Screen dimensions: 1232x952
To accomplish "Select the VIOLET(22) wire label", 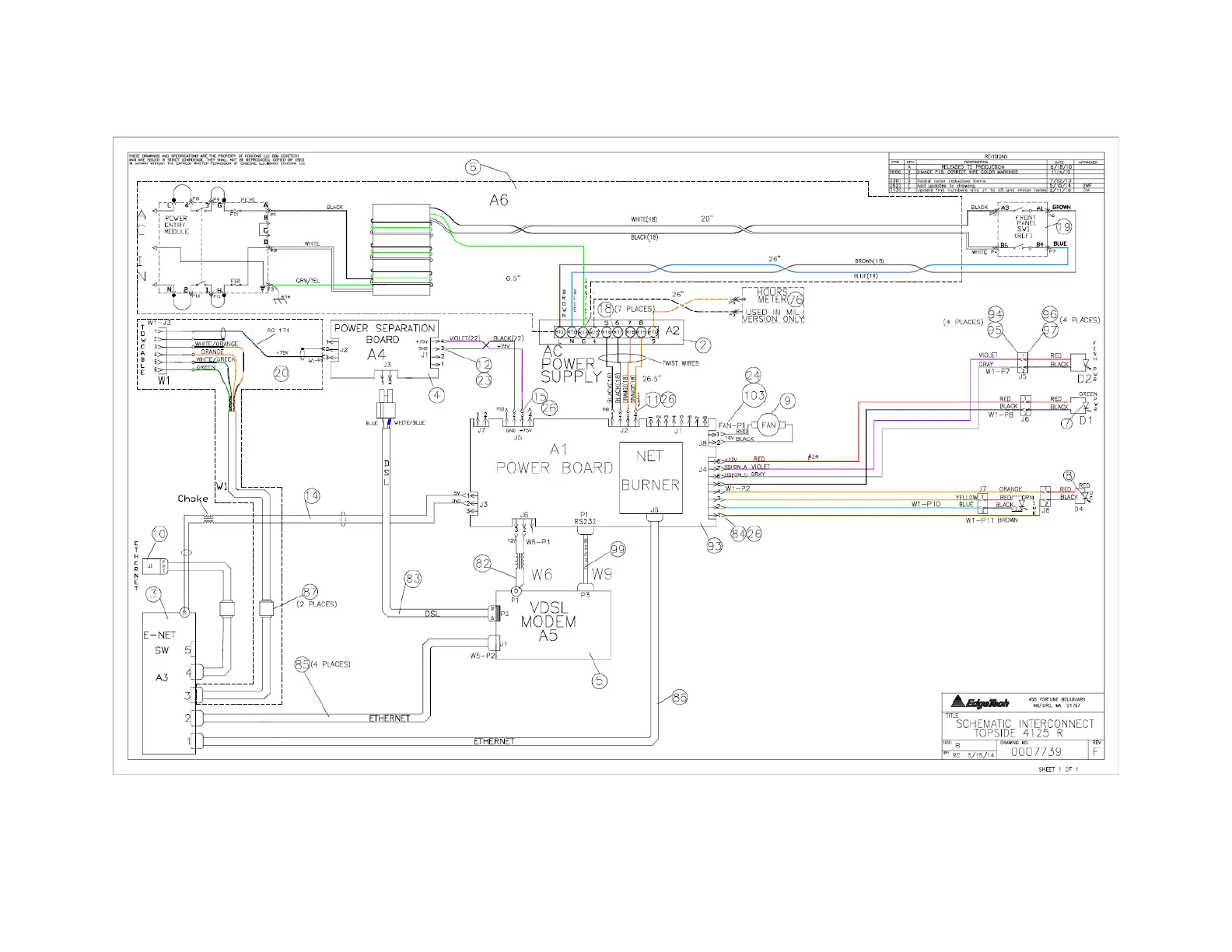I will [x=464, y=338].
